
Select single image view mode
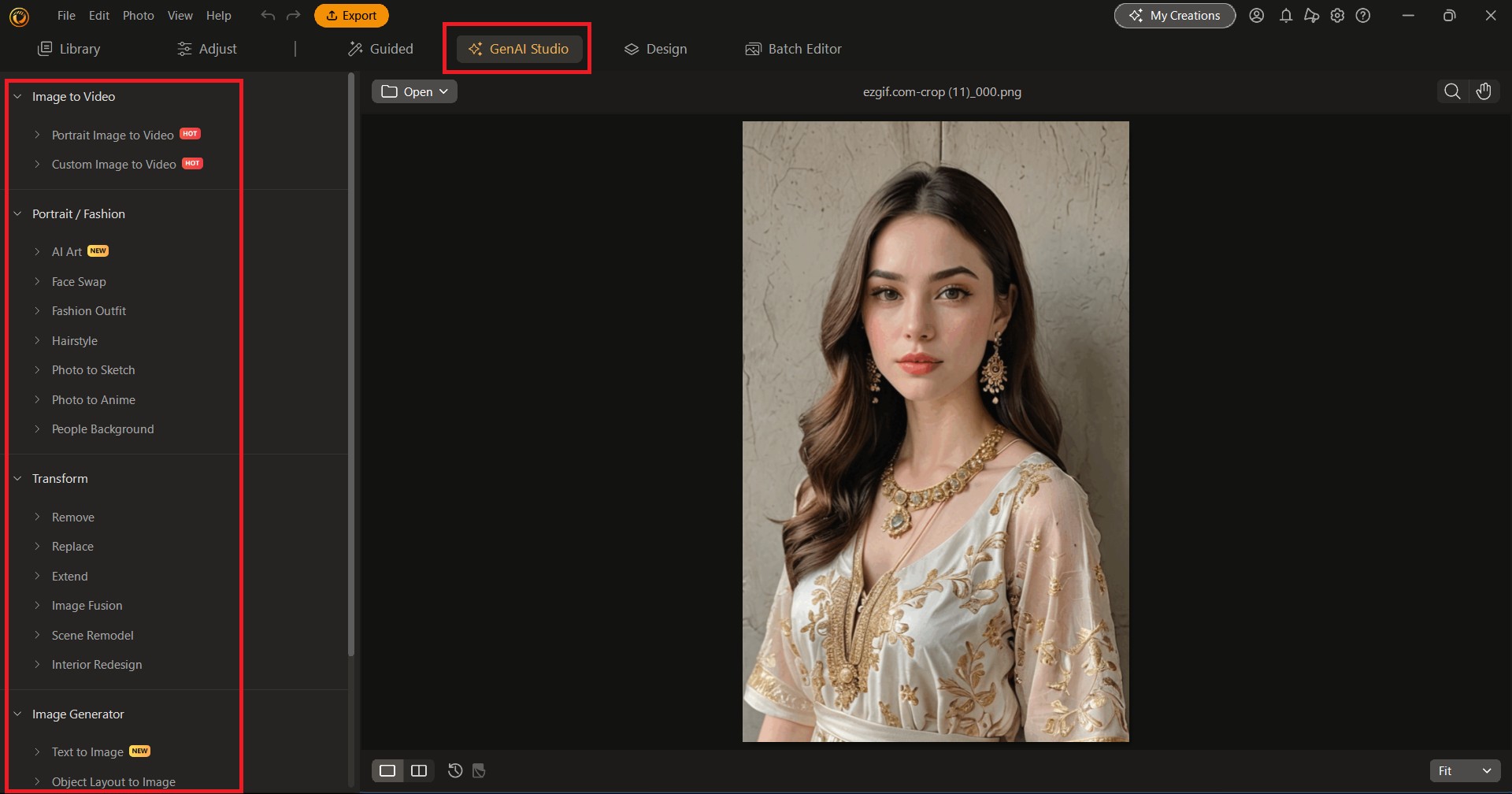click(x=387, y=770)
